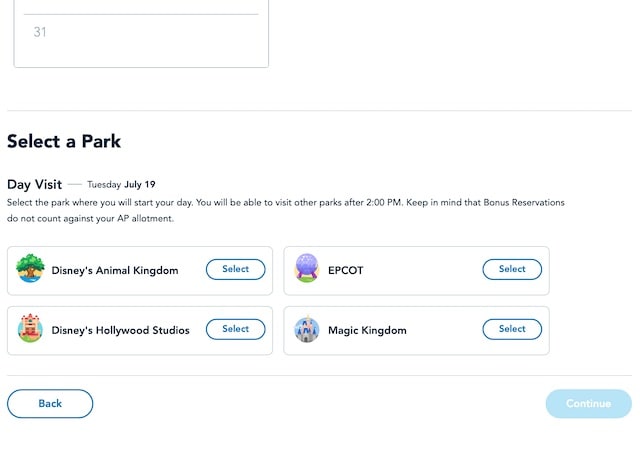Select Disney's Animal Kingdom park button

236,269
